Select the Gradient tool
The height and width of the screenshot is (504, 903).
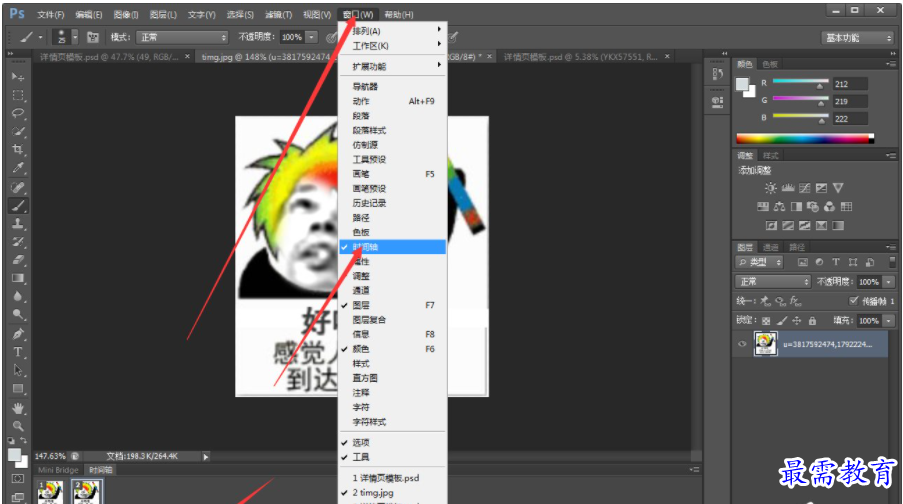coord(18,278)
